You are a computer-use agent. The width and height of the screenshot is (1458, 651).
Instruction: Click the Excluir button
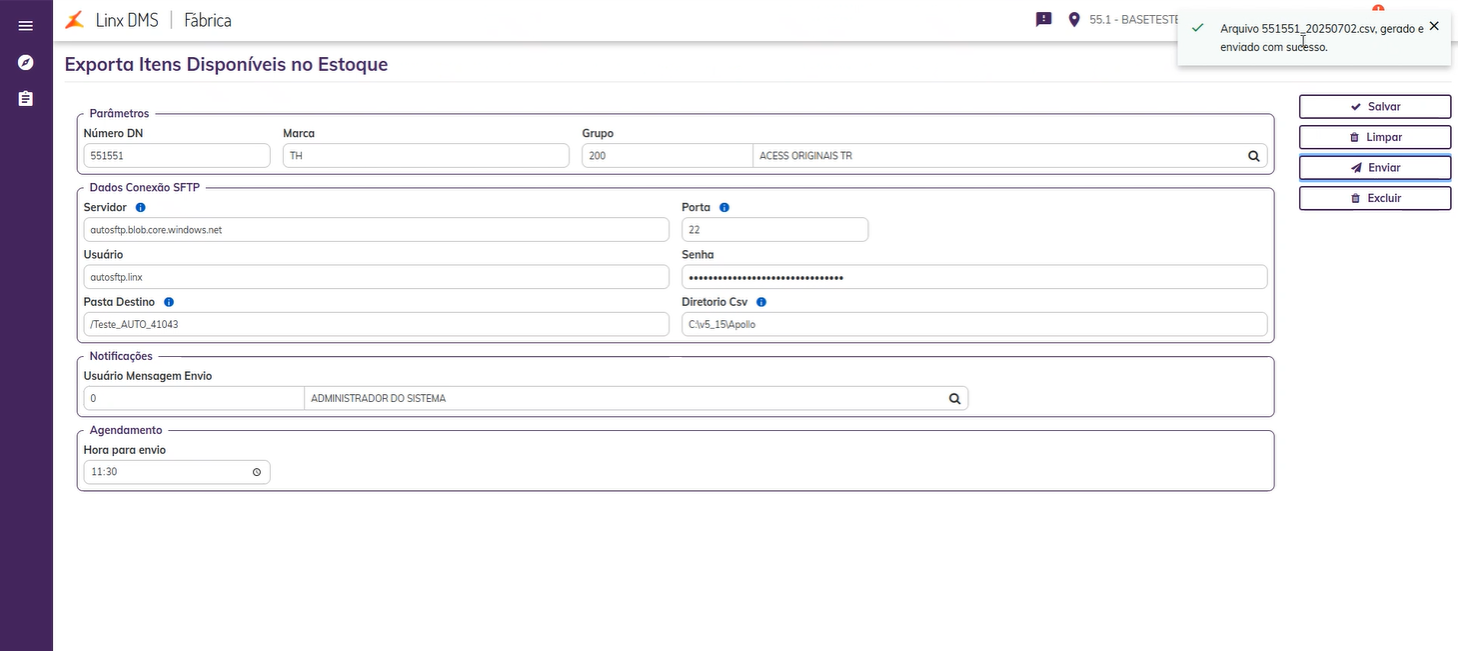[1374, 198]
